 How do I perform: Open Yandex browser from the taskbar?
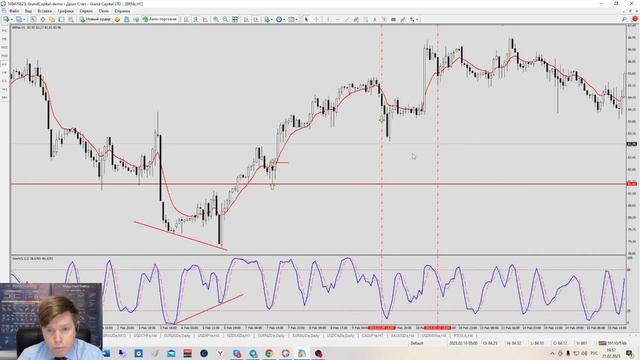[220, 353]
